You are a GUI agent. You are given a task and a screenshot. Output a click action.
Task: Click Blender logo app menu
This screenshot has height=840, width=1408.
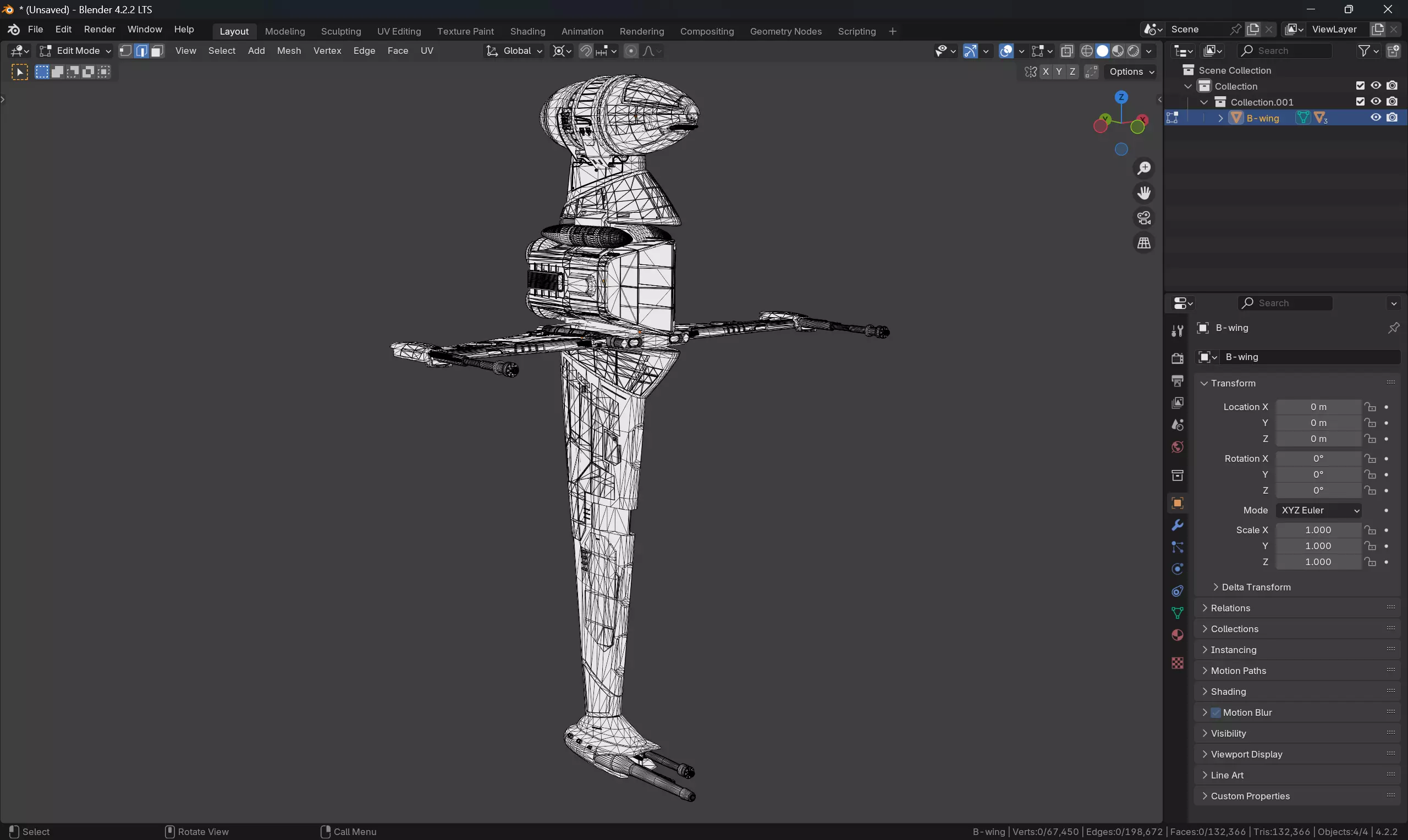(14, 30)
